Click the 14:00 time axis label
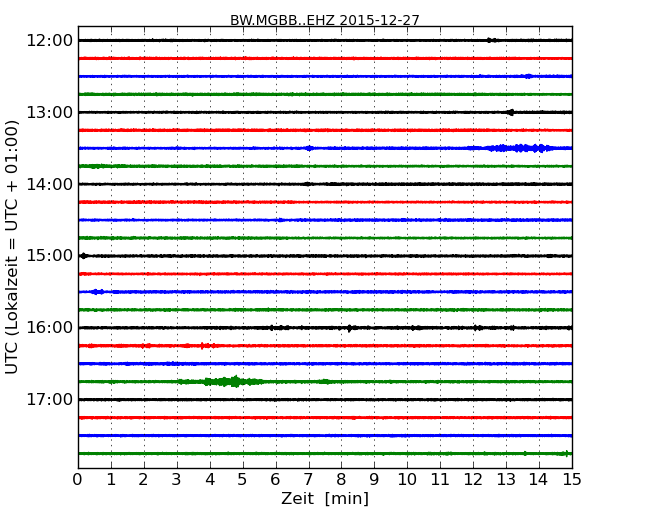This screenshot has width=650, height=520. (49, 184)
